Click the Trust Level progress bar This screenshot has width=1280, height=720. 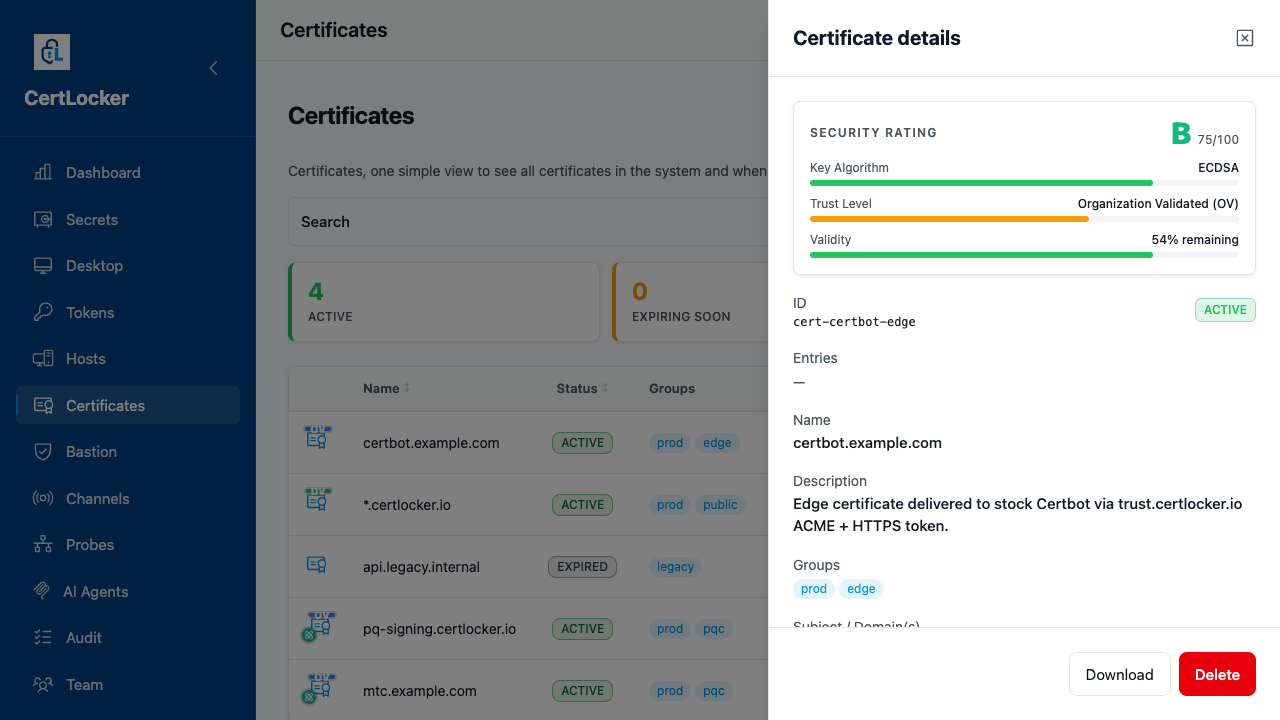pos(1024,219)
